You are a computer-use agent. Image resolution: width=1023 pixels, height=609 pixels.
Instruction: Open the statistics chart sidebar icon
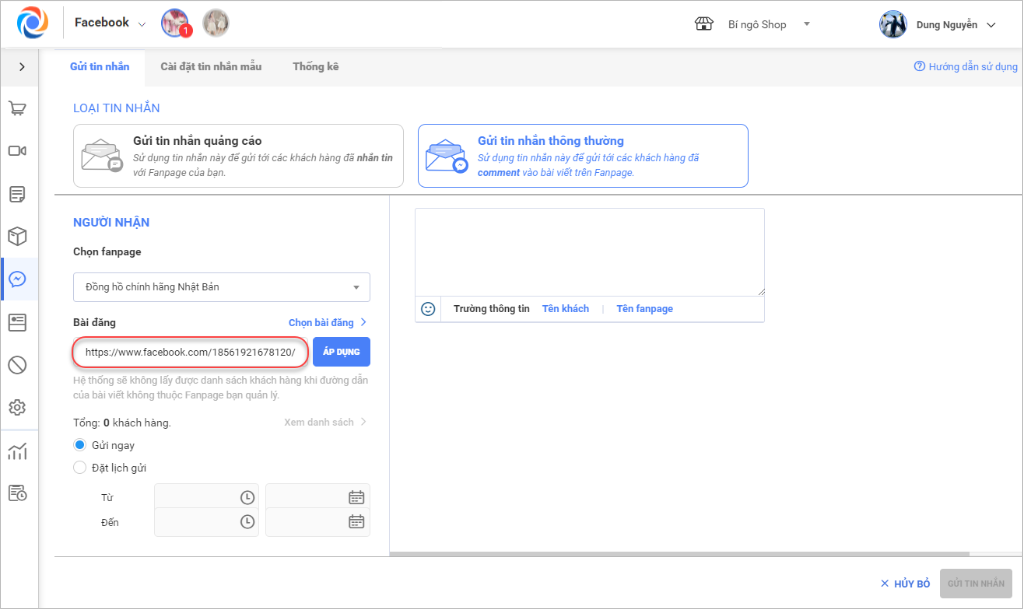[x=17, y=451]
